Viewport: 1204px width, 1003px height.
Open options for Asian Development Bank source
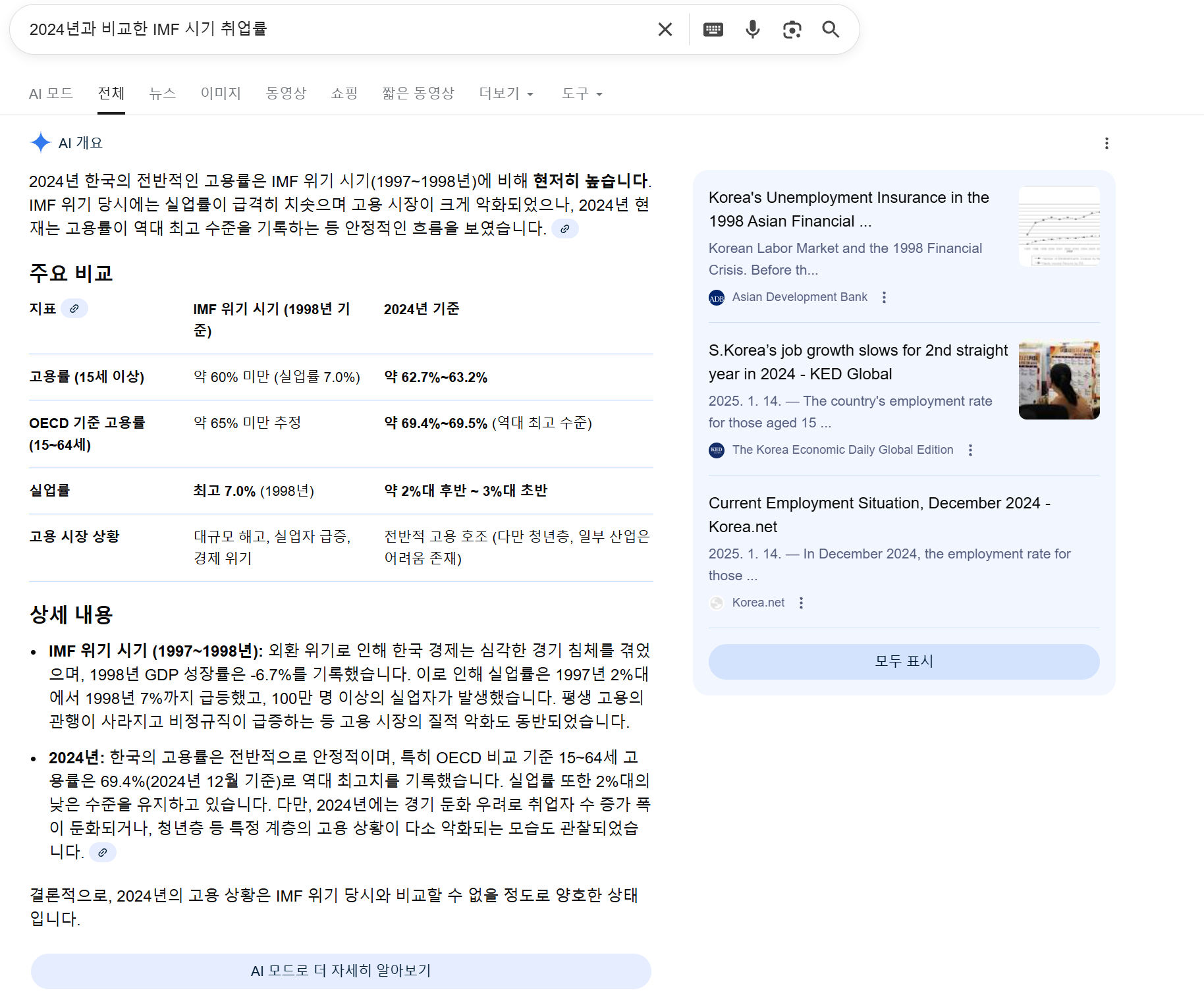(x=884, y=298)
